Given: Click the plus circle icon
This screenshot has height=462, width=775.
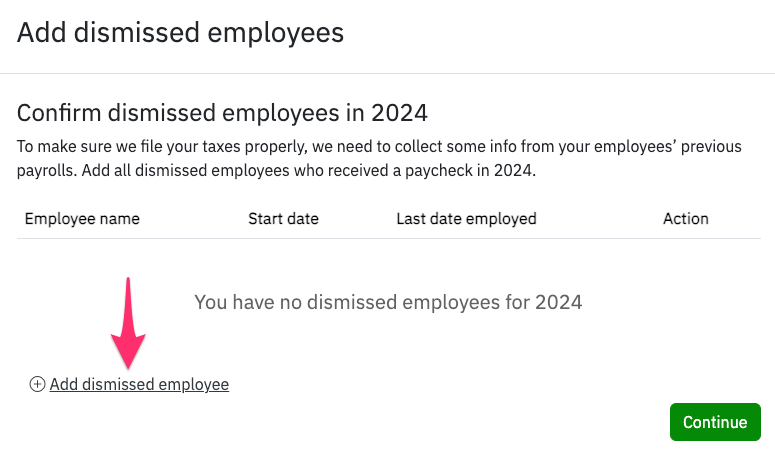Looking at the screenshot, I should (38, 384).
